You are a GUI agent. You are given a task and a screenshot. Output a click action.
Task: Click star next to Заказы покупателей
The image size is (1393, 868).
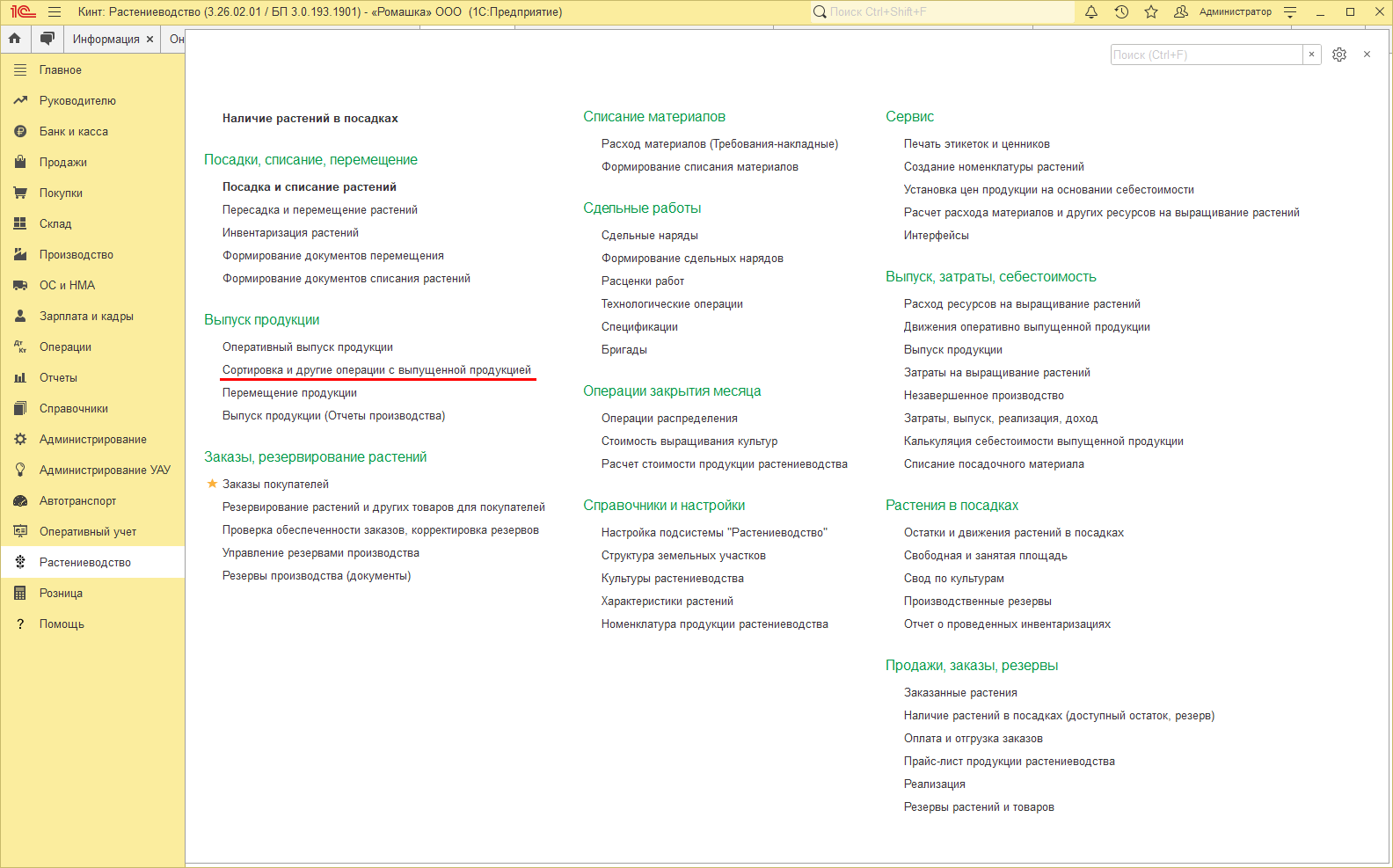click(212, 484)
